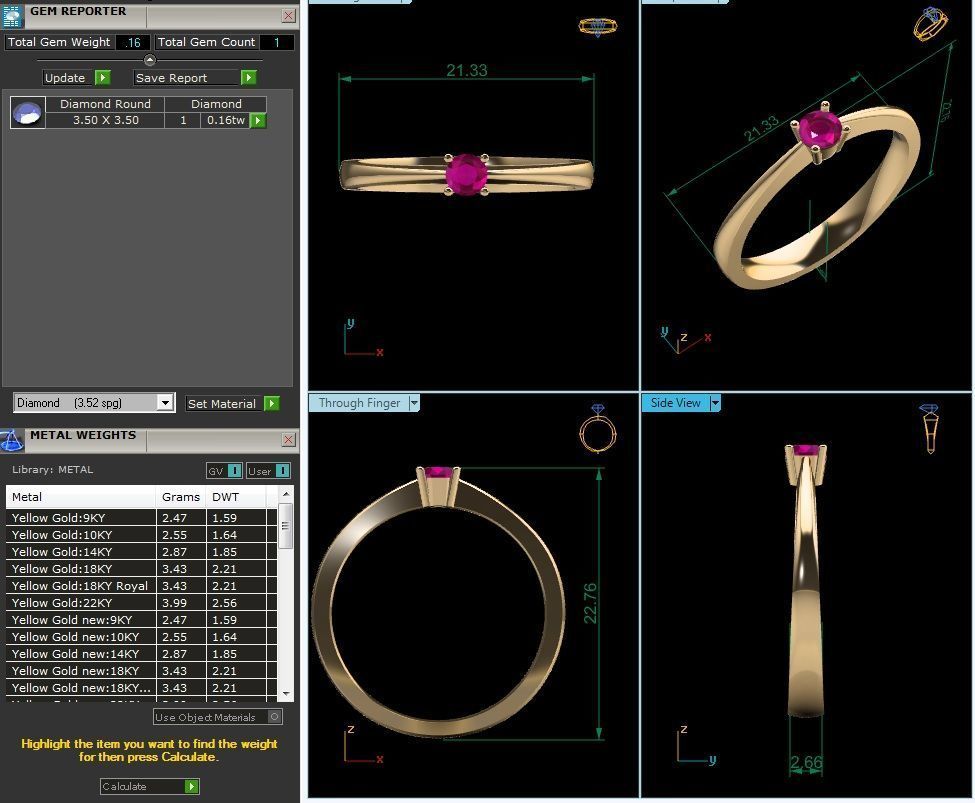This screenshot has height=803, width=975.
Task: Select the Yellow Gold:14KY row
Action: click(141, 552)
